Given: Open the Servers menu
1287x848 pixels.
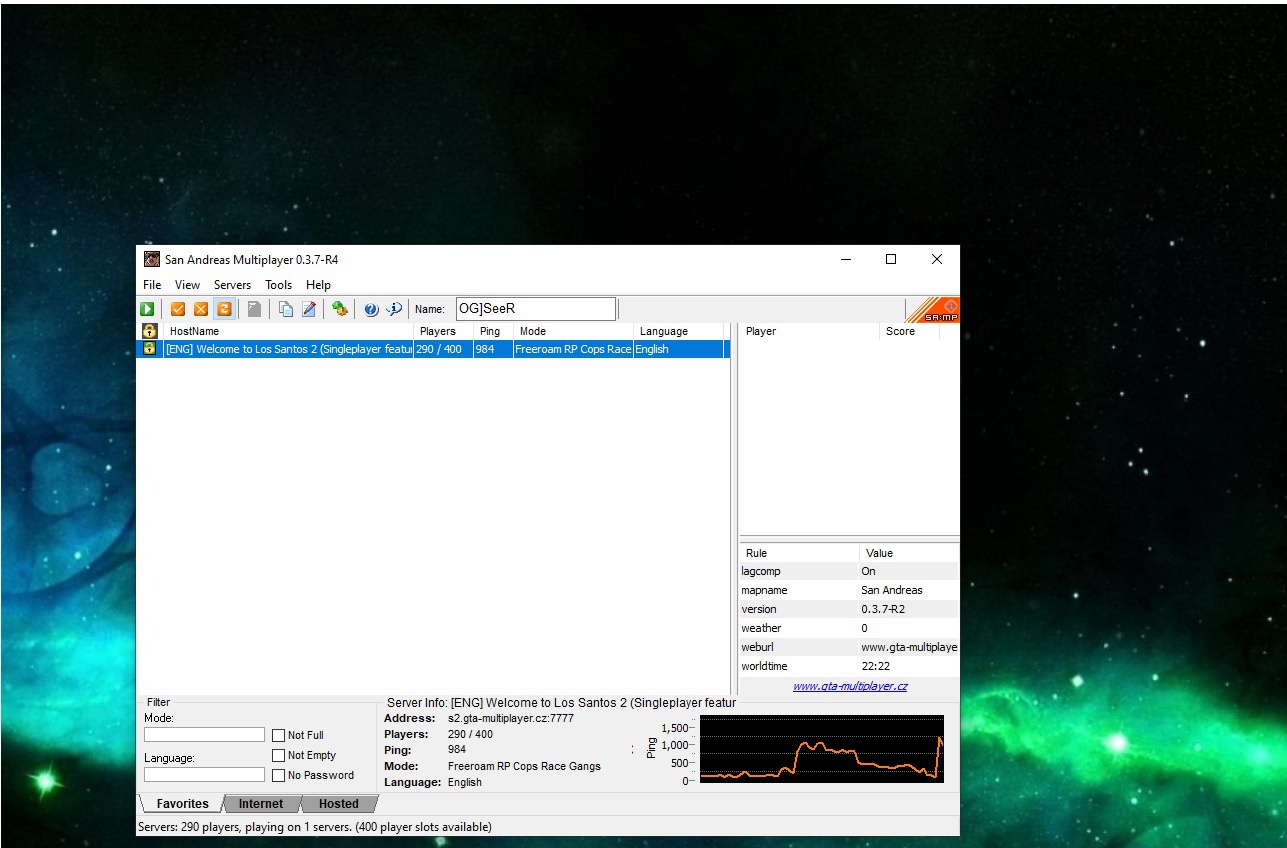Looking at the screenshot, I should click(232, 285).
